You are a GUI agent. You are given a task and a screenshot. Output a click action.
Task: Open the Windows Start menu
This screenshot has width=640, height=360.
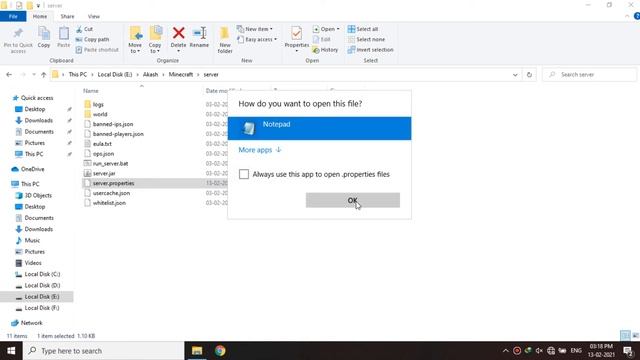click(11, 351)
